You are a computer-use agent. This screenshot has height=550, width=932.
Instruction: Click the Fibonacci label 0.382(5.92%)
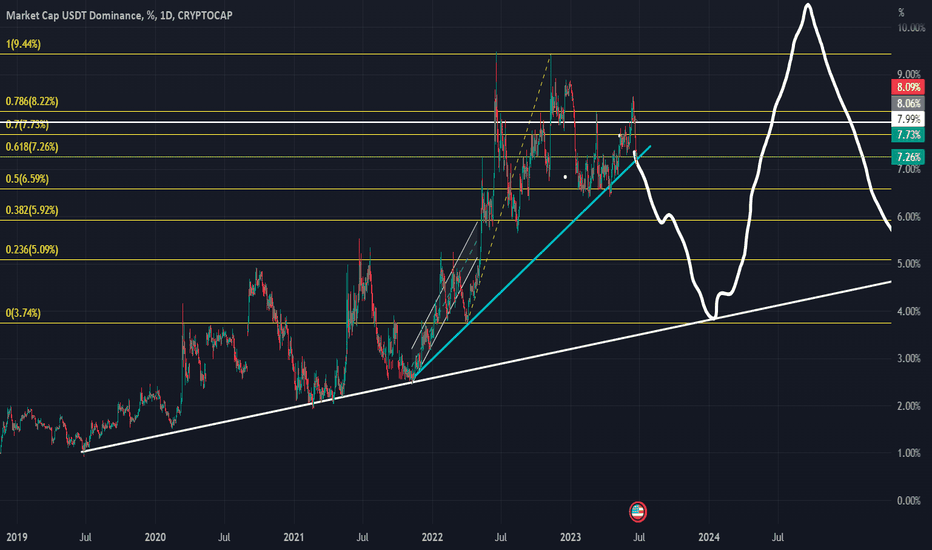coord(32,210)
